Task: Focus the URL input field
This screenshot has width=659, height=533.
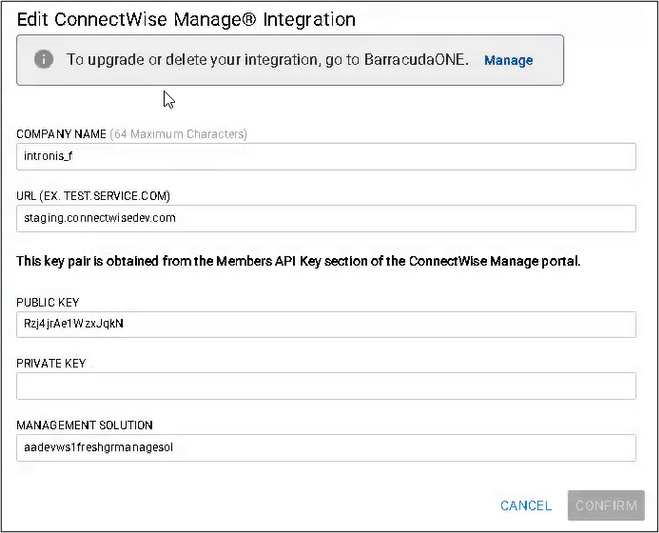Action: (x=326, y=218)
